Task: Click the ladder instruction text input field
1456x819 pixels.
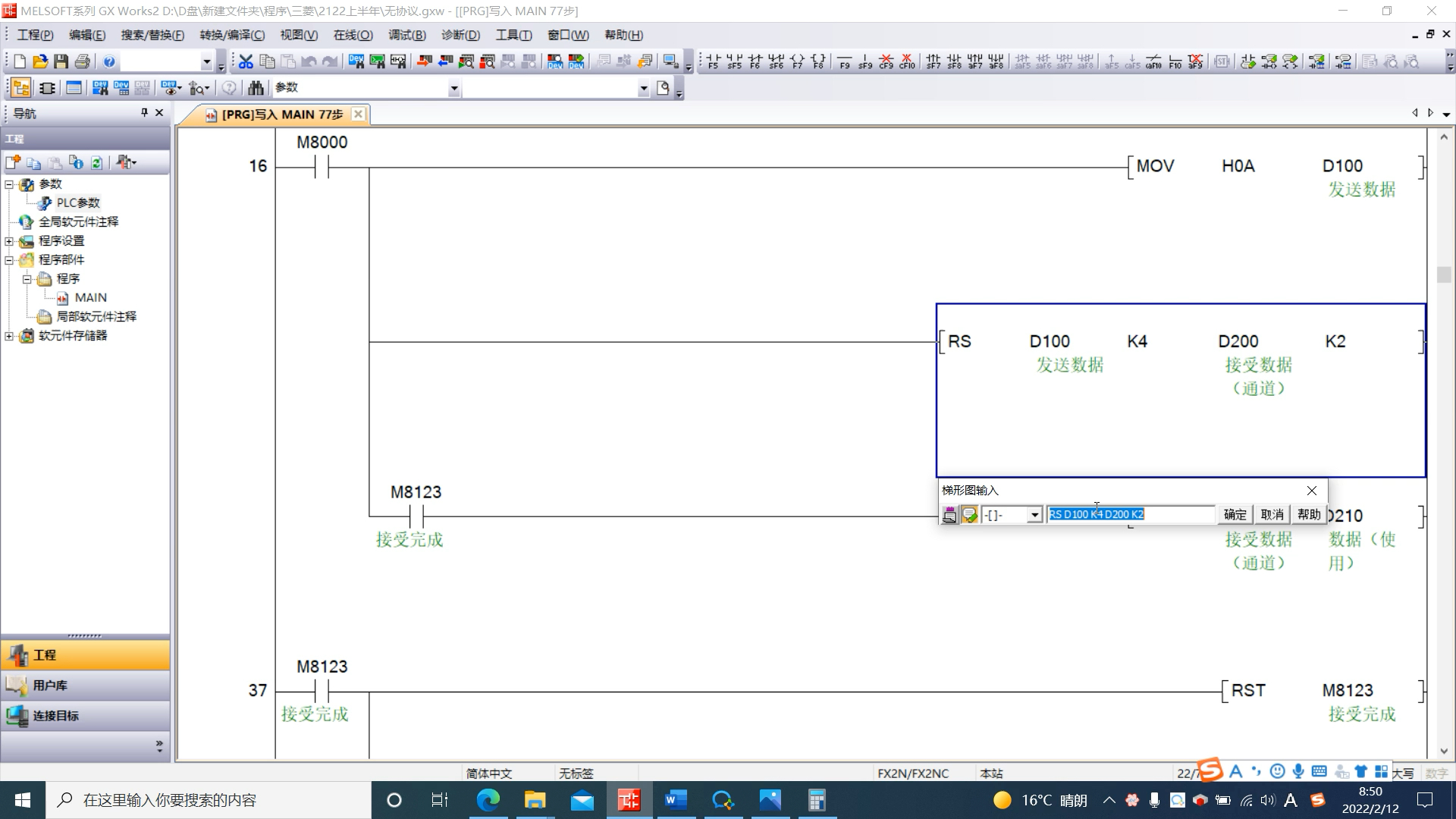Action: (x=1130, y=515)
